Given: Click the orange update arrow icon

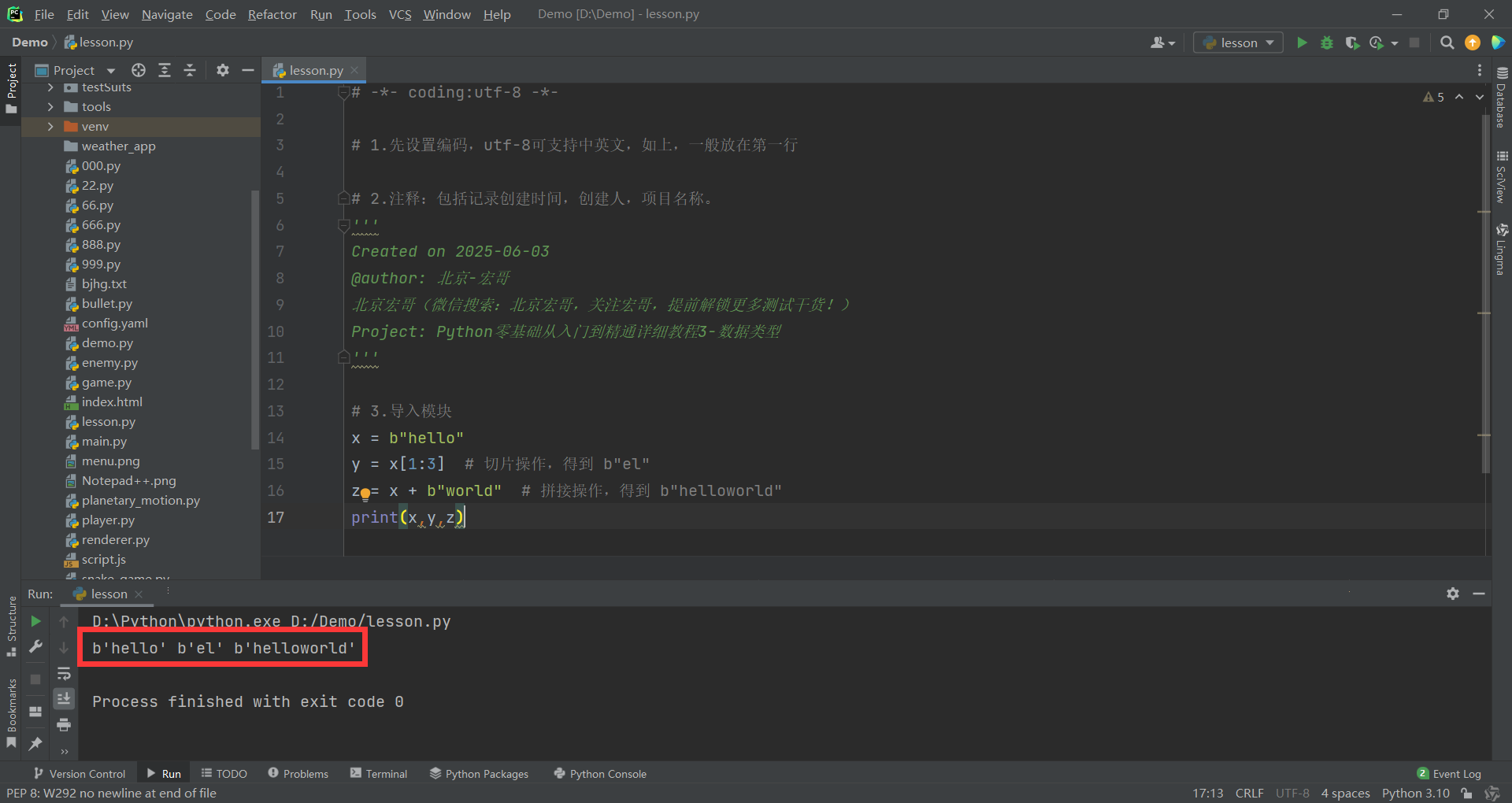Looking at the screenshot, I should point(1473,43).
